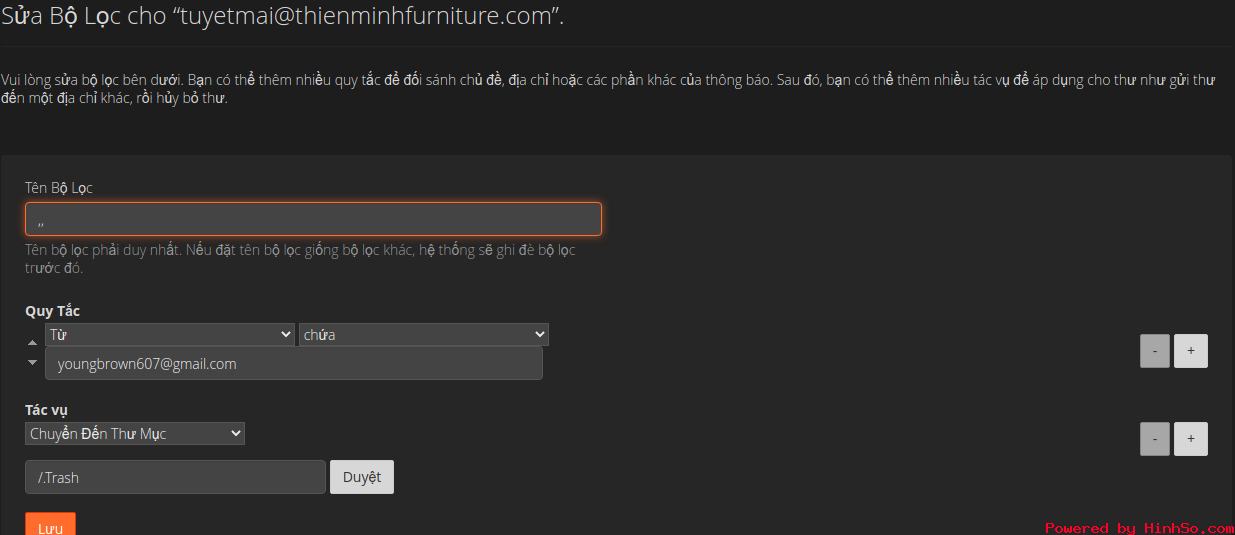Click the filter name uniqueness hint text

pos(300,259)
